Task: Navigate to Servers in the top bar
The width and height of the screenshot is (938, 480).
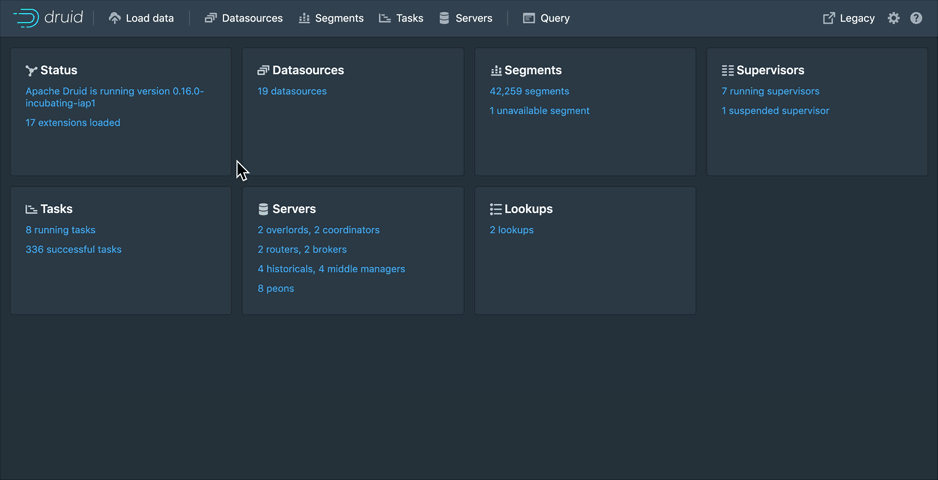Action: tap(465, 18)
